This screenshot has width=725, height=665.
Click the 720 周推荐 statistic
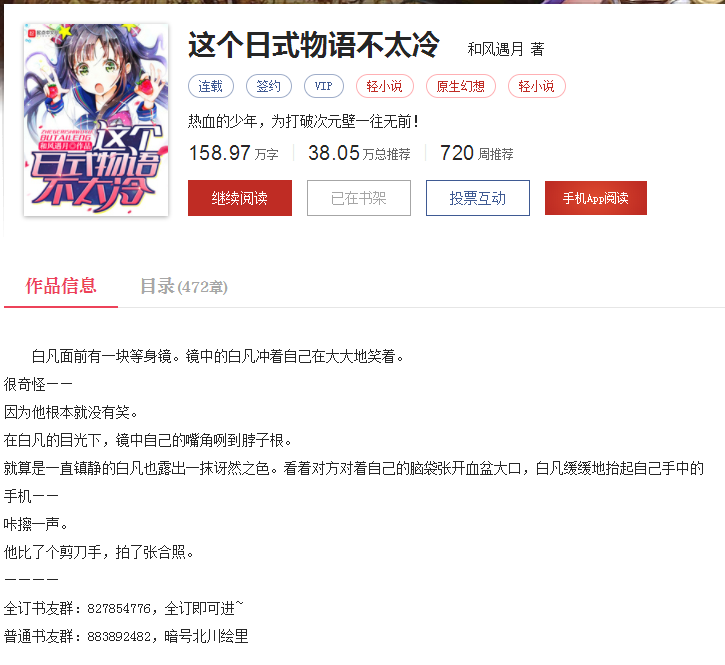477,153
